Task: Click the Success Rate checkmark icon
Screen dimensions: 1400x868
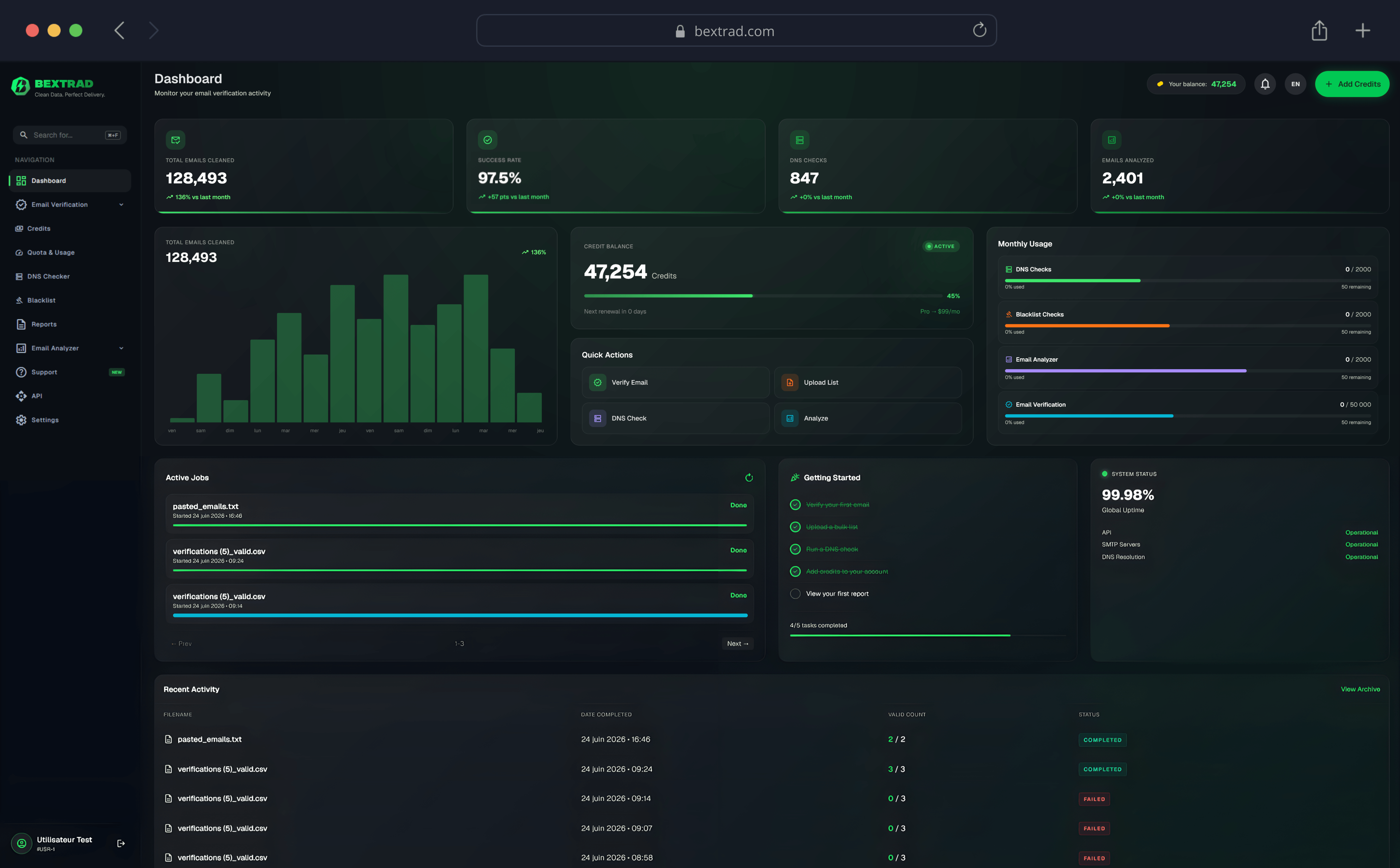Action: pos(488,139)
